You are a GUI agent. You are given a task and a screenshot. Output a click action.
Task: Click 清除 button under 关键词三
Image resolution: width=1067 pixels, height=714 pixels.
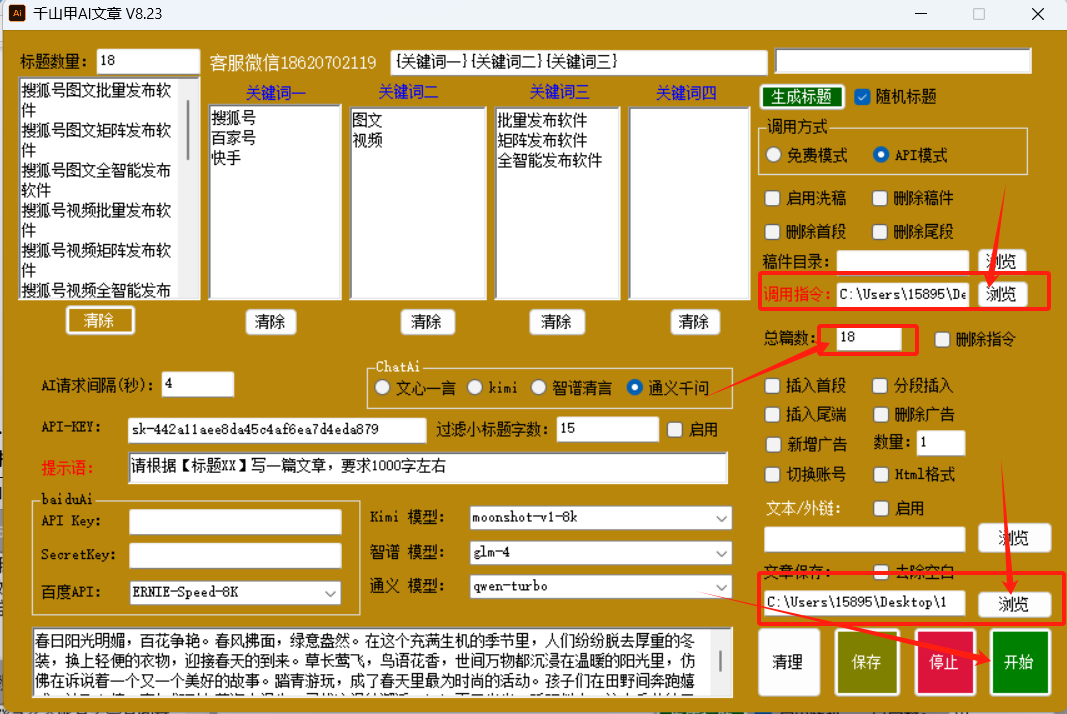click(x=556, y=322)
